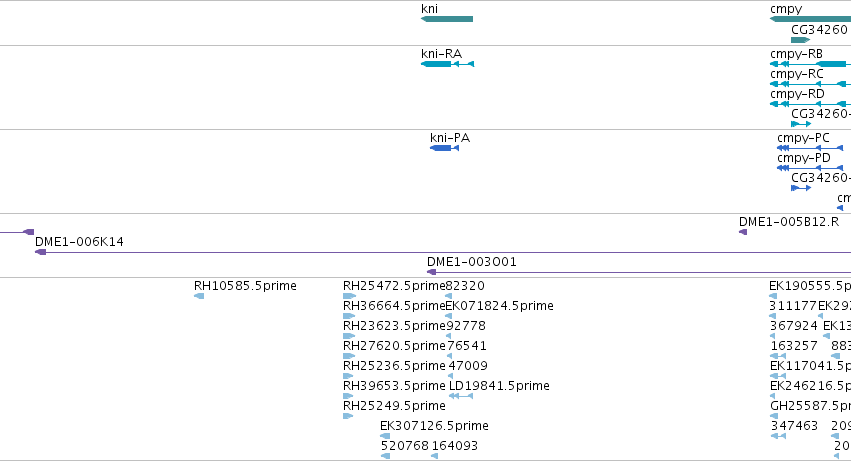
Task: Click the cmpy-PC protein glyph
Action: (810, 148)
